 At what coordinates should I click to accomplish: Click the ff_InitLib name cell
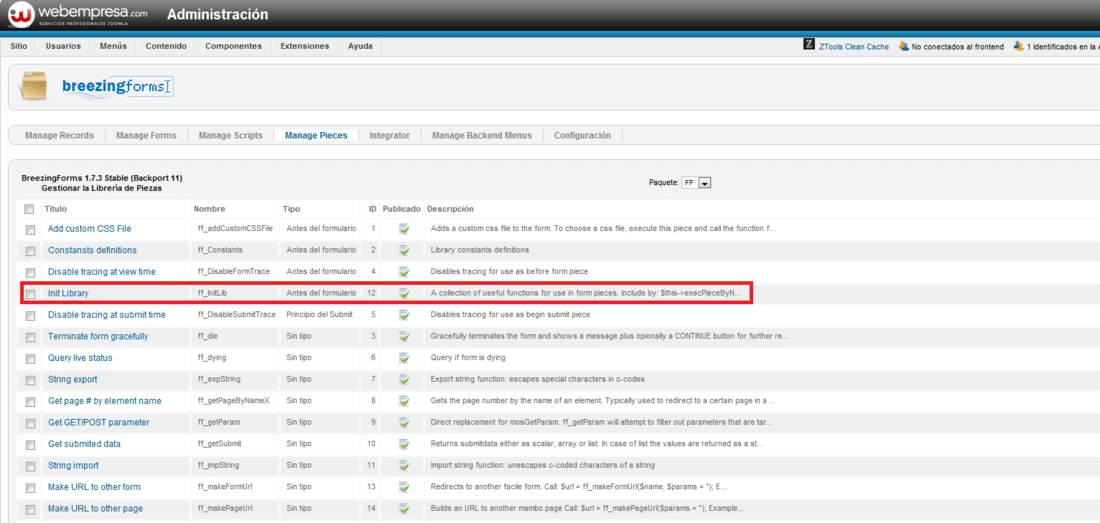[x=213, y=293]
